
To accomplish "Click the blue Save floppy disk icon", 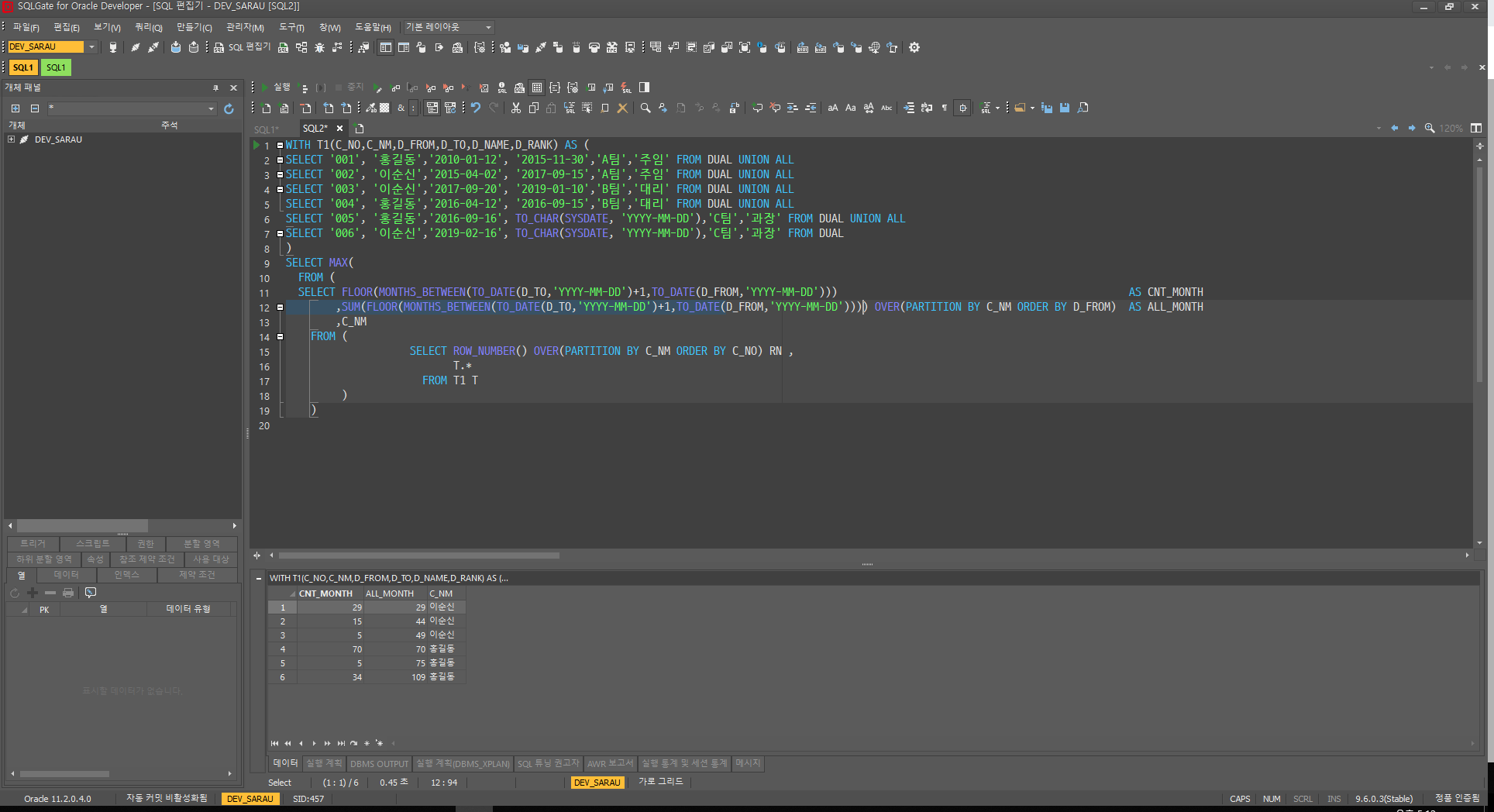I will point(1065,108).
